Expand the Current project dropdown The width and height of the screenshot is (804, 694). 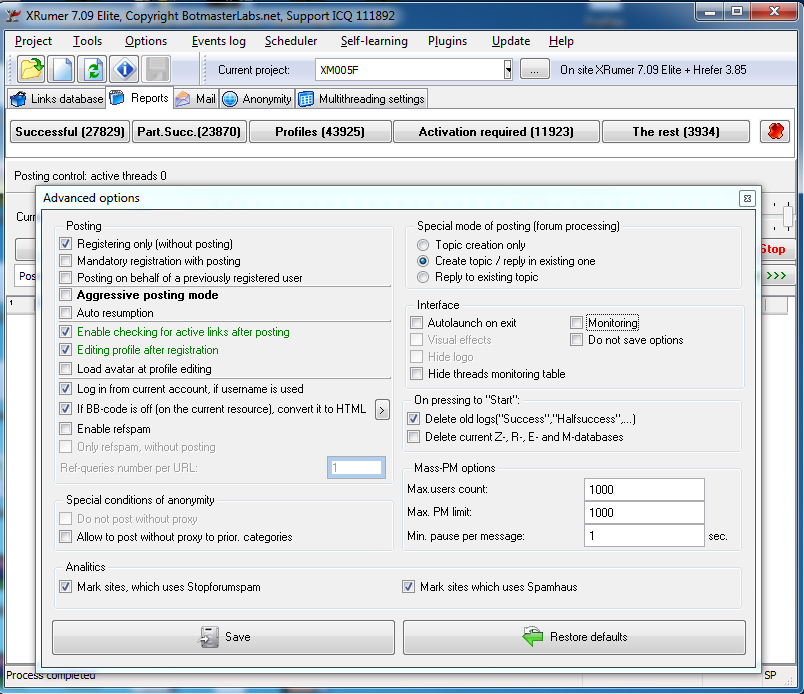(508, 70)
